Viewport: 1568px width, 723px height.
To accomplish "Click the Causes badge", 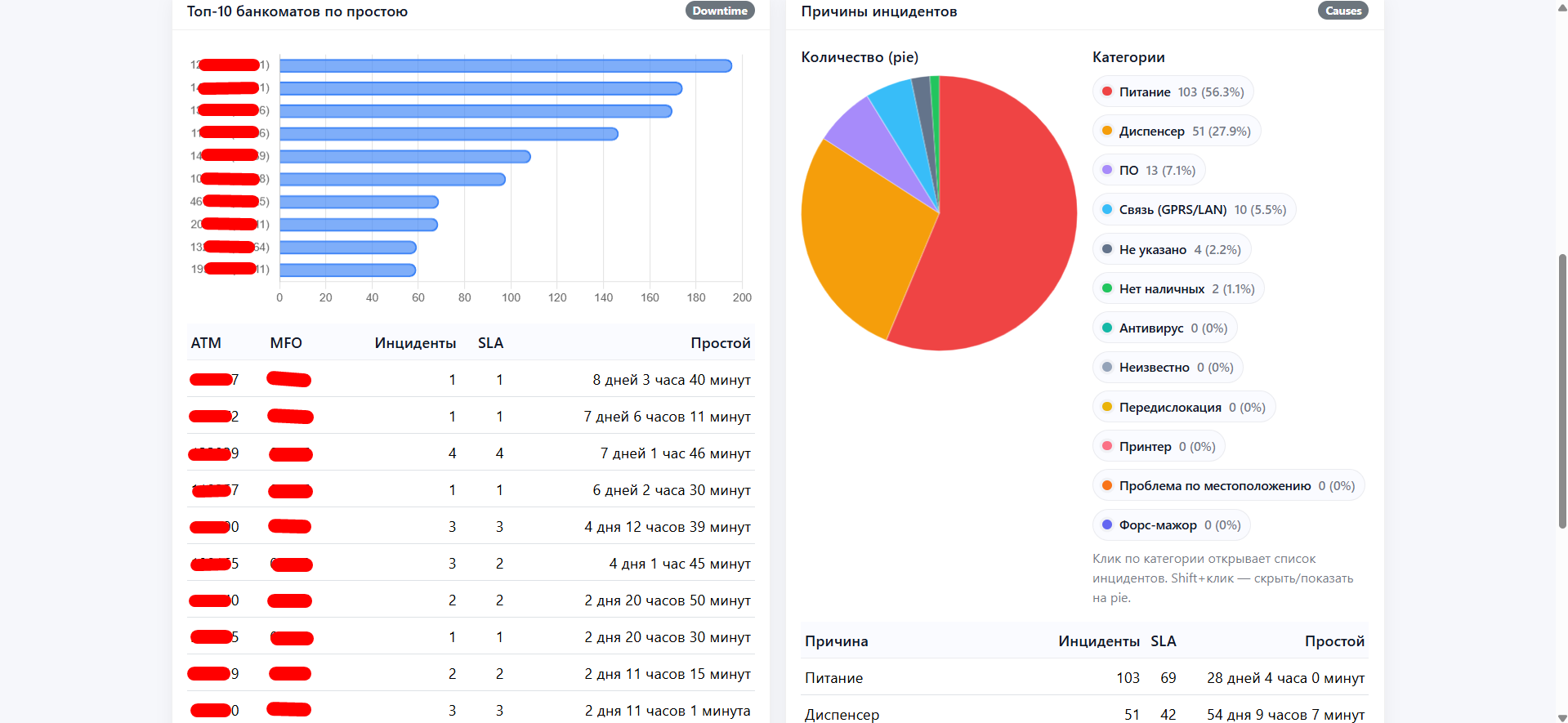I will click(x=1342, y=11).
